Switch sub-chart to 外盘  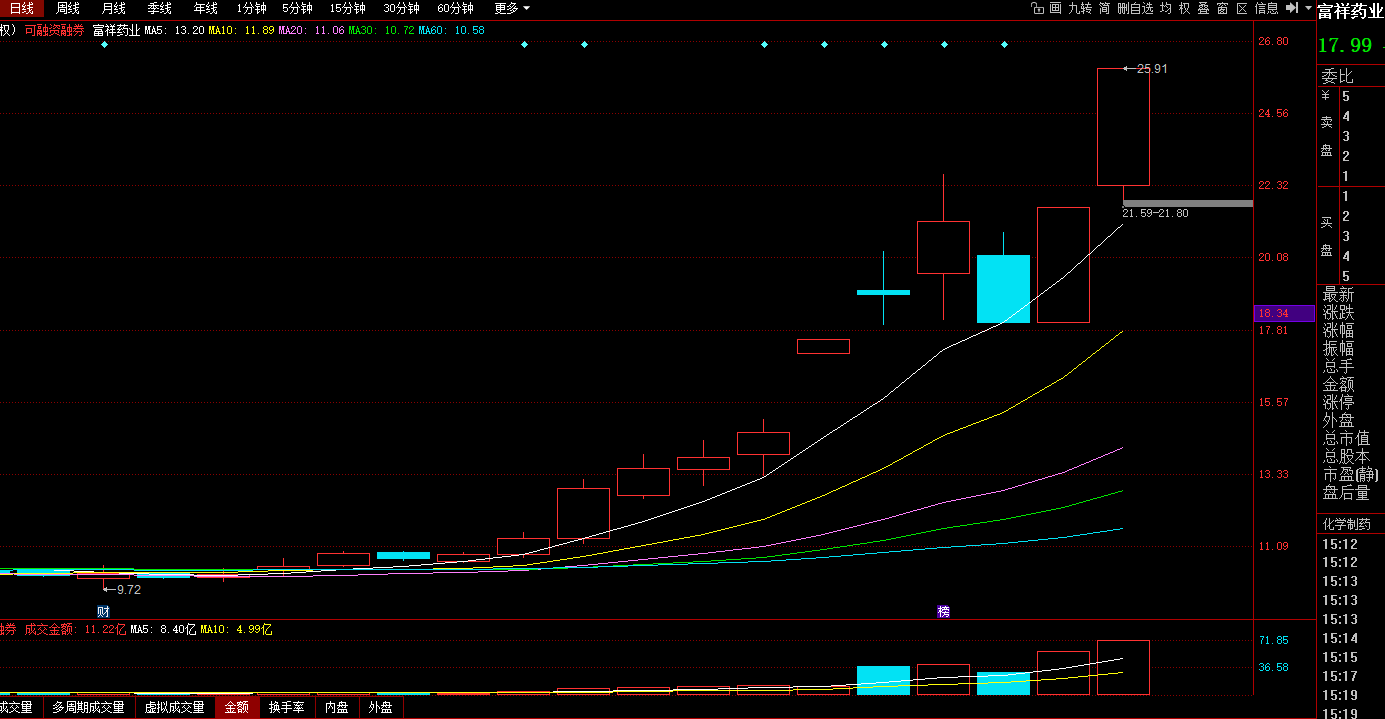[380, 708]
